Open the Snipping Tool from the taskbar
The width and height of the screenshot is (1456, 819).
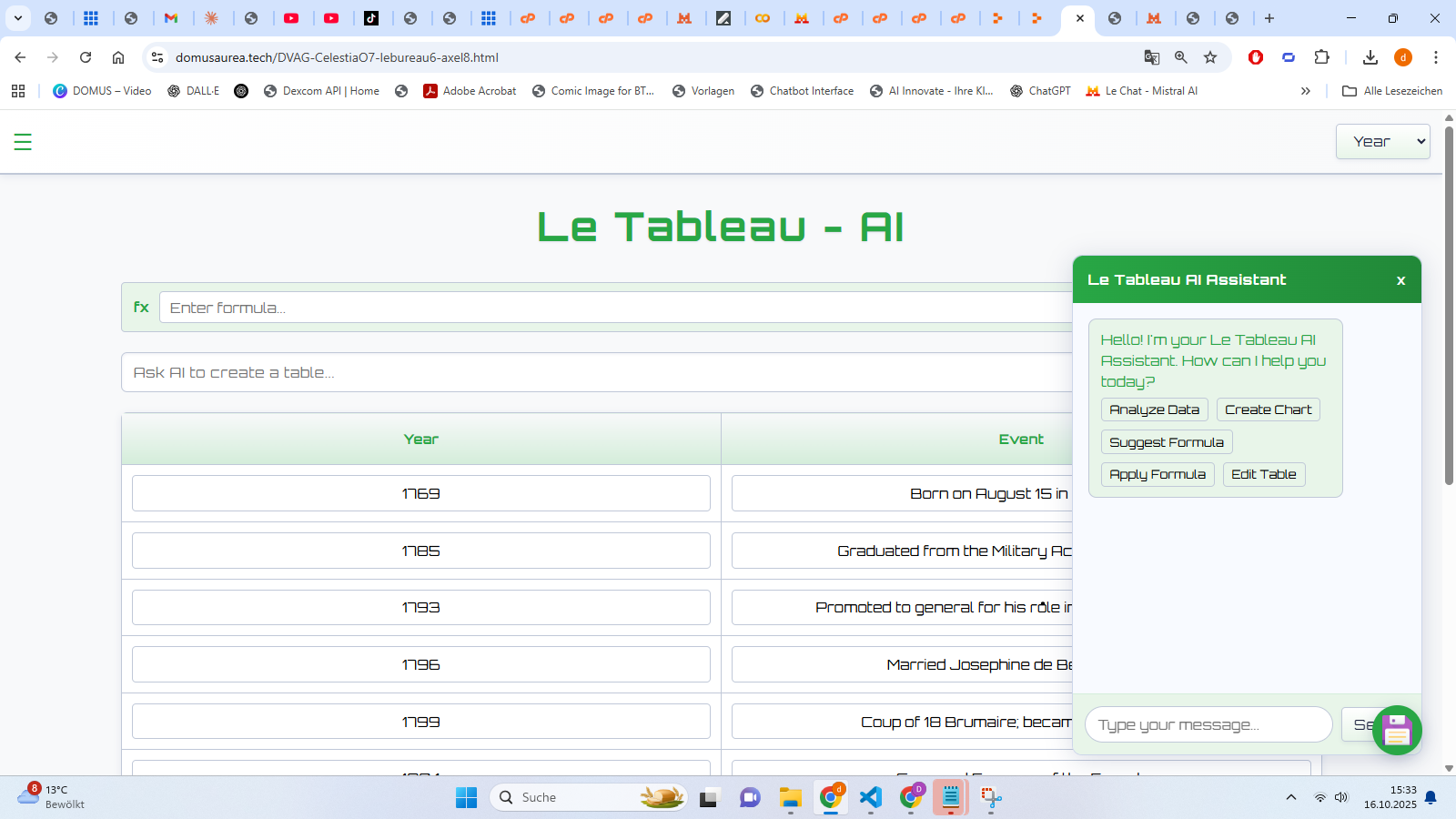click(x=989, y=797)
